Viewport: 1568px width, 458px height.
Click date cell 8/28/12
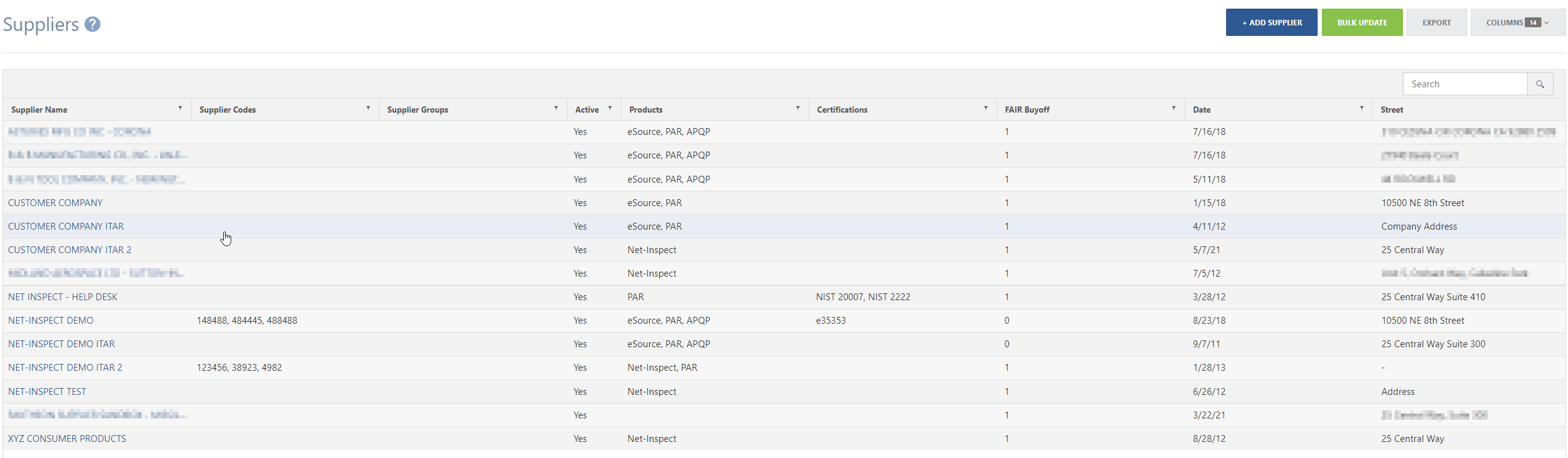click(x=1209, y=439)
